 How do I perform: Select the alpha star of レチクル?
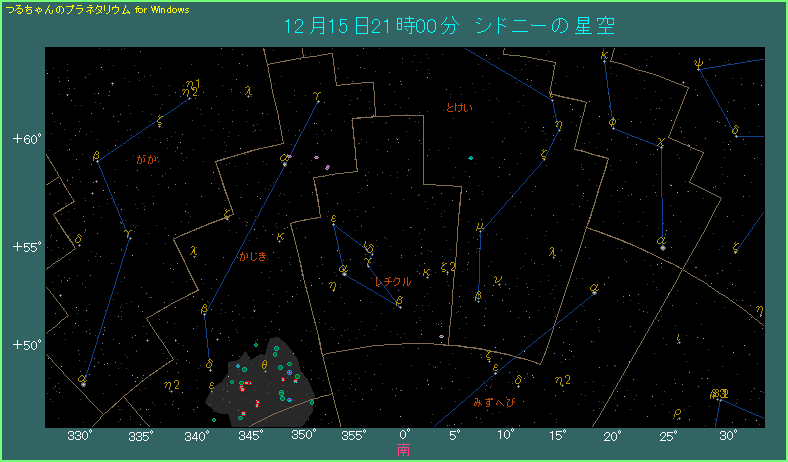pos(345,270)
